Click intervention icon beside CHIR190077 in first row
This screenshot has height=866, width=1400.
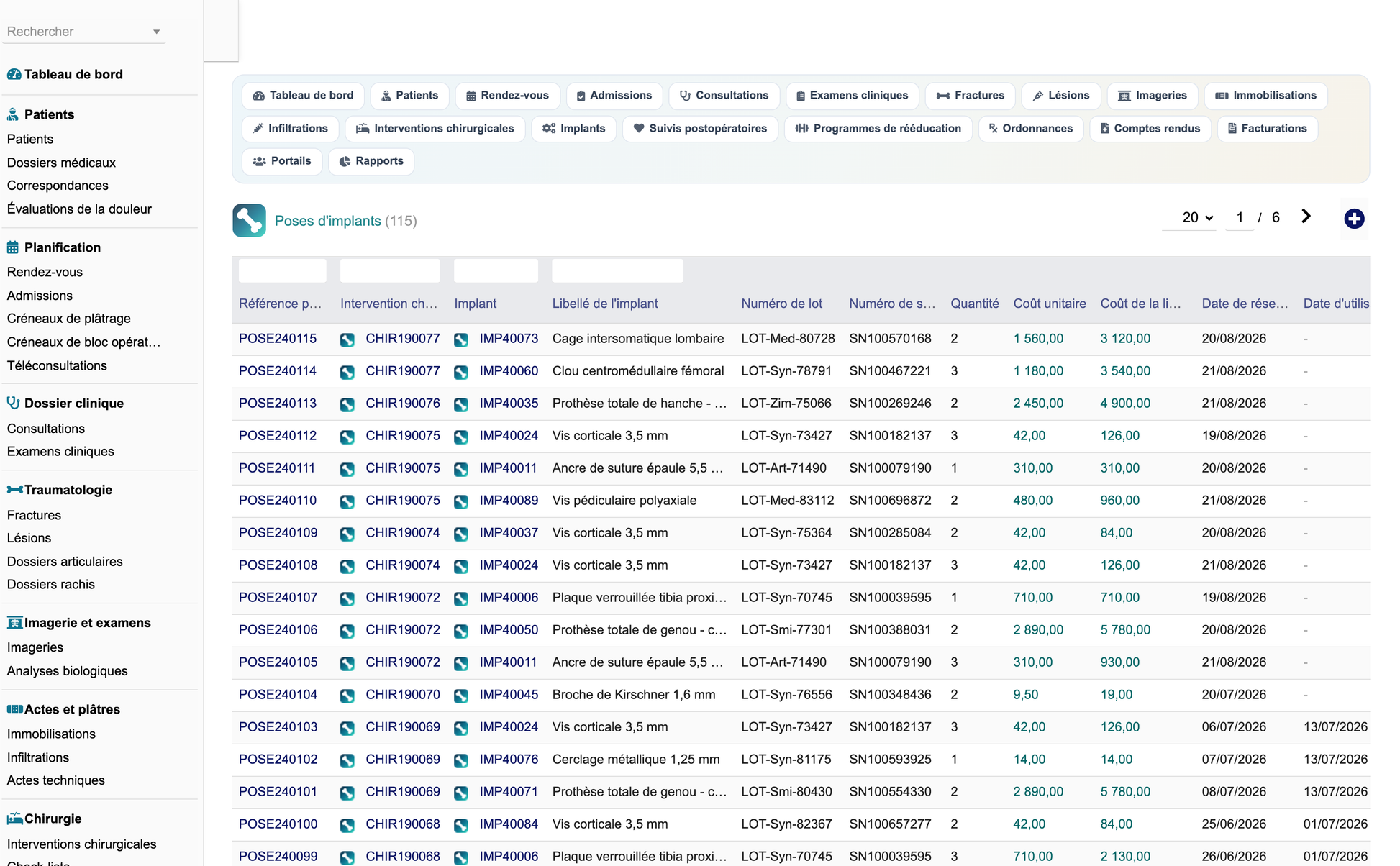347,339
